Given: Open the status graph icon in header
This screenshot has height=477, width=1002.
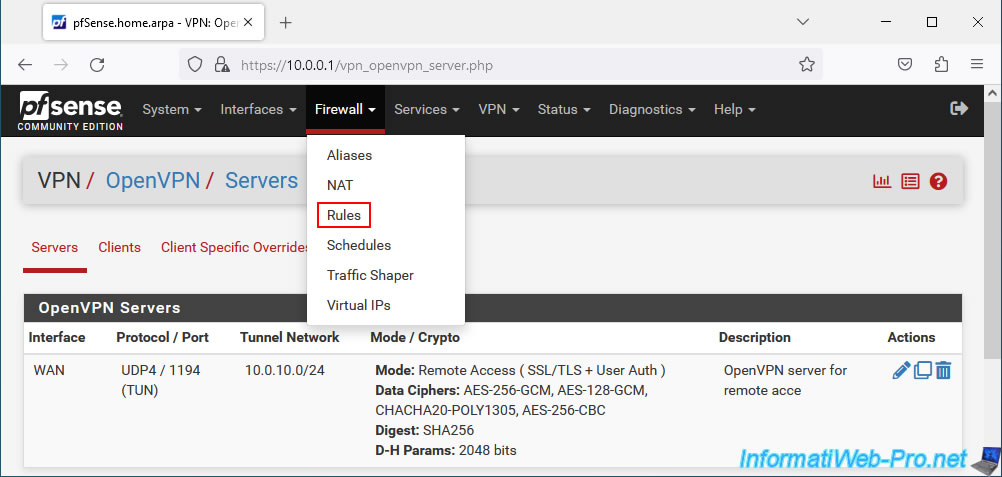Looking at the screenshot, I should pyautogui.click(x=882, y=182).
